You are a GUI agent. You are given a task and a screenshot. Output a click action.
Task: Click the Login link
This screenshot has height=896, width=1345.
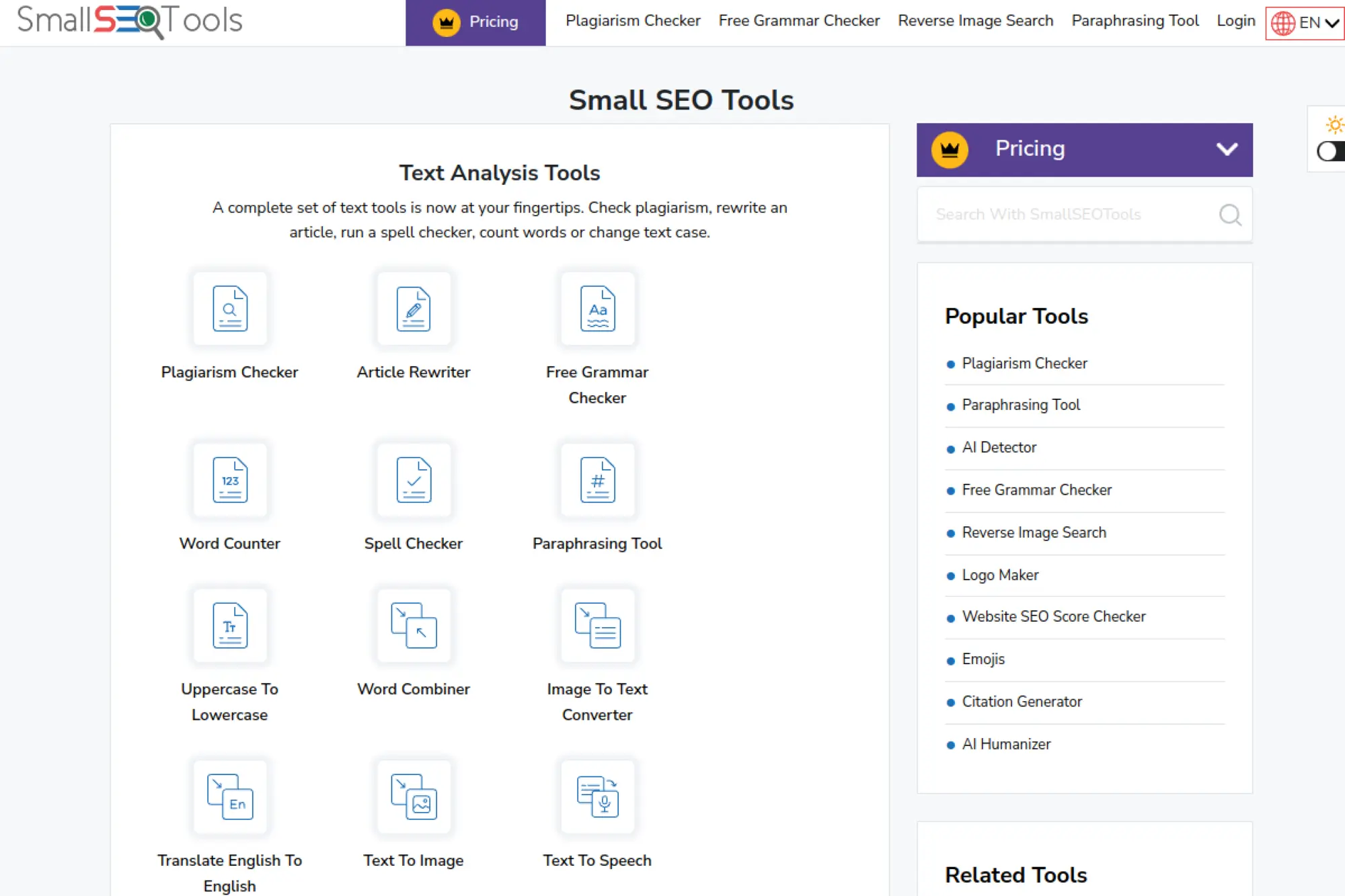[x=1235, y=21]
